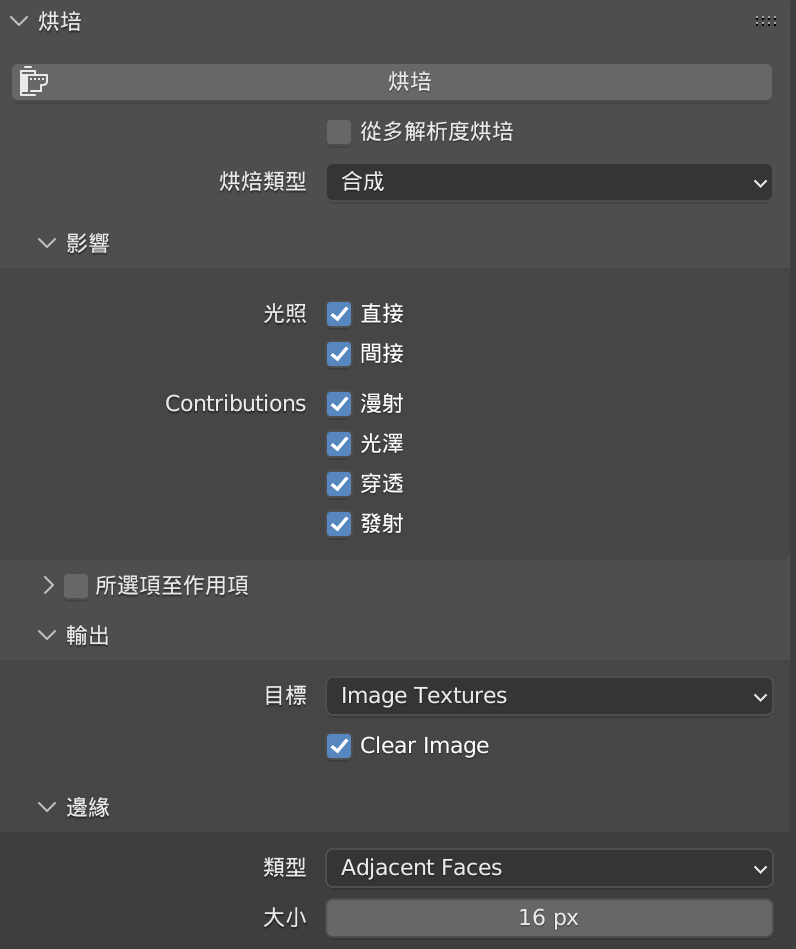The width and height of the screenshot is (796, 949).
Task: Disable the Clear Image checkbox
Action: [339, 745]
